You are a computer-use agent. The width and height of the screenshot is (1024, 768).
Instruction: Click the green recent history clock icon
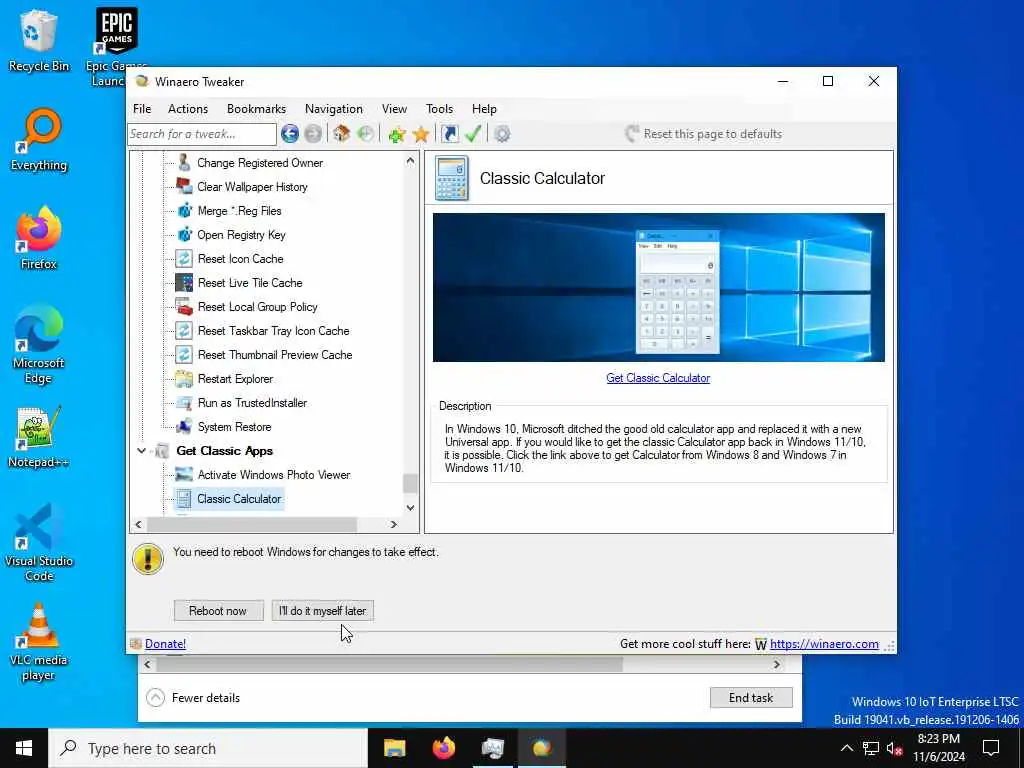point(366,134)
